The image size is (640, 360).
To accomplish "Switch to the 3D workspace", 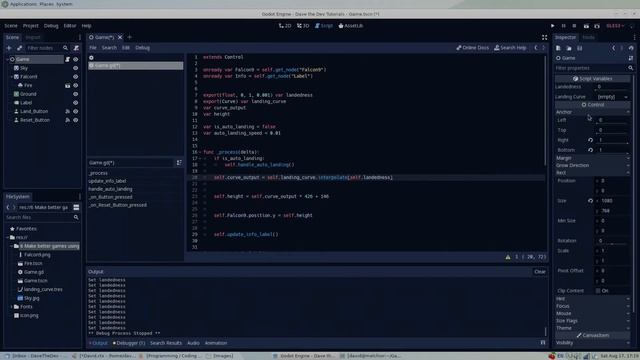I will (303, 26).
